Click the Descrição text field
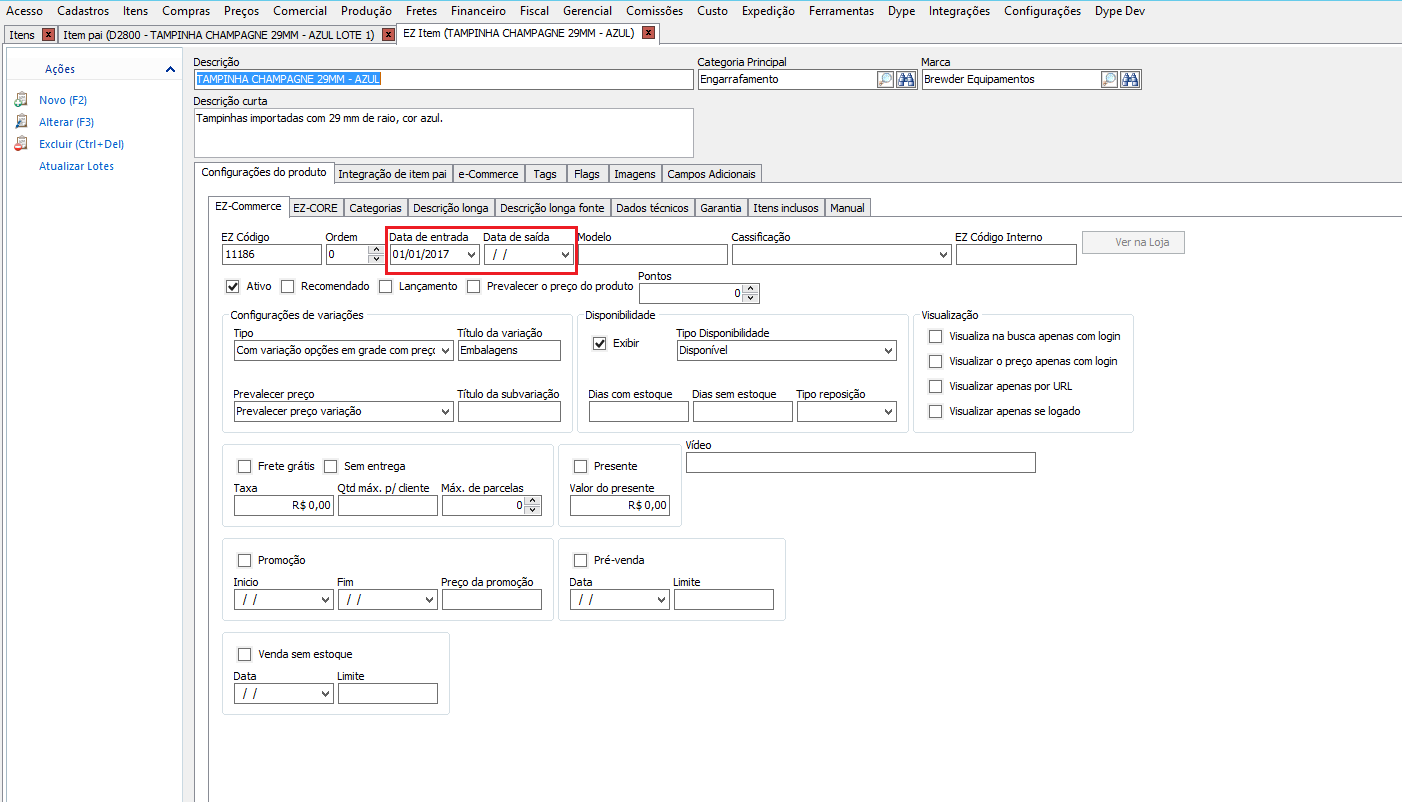The height and width of the screenshot is (802, 1402). pyautogui.click(x=443, y=79)
